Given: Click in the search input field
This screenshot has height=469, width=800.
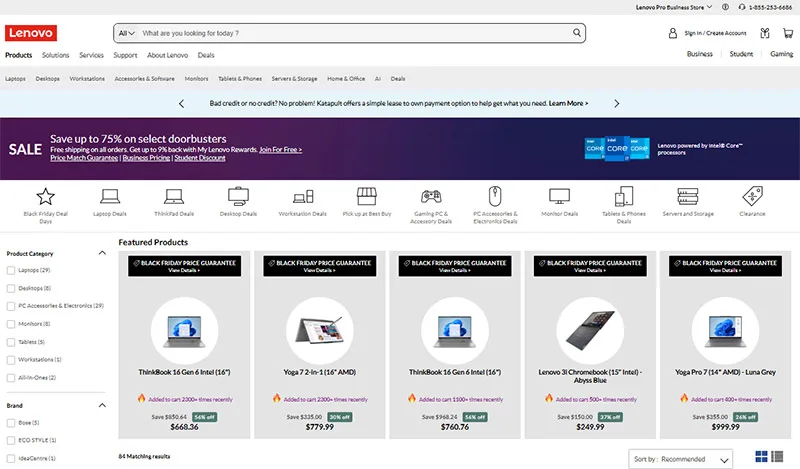Looking at the screenshot, I should [x=355, y=33].
